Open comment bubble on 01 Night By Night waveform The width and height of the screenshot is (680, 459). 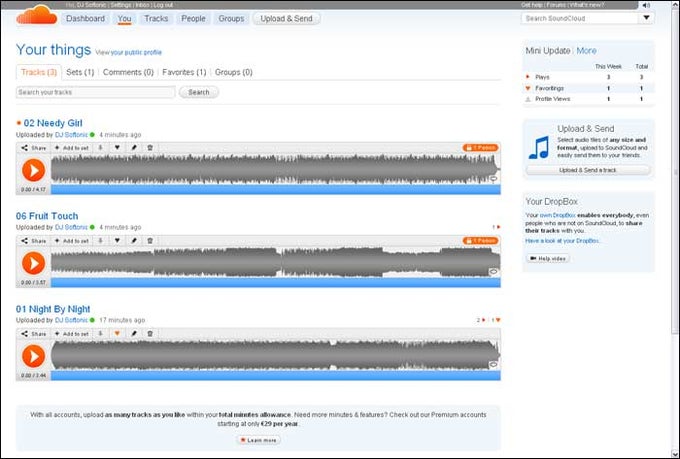(494, 365)
